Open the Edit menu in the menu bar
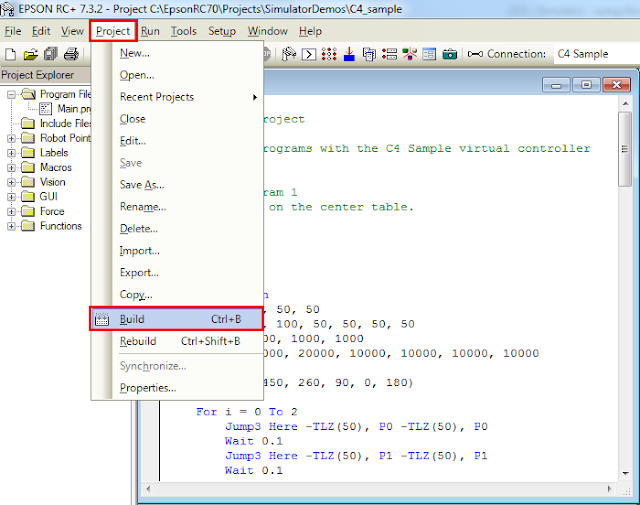 pos(41,31)
